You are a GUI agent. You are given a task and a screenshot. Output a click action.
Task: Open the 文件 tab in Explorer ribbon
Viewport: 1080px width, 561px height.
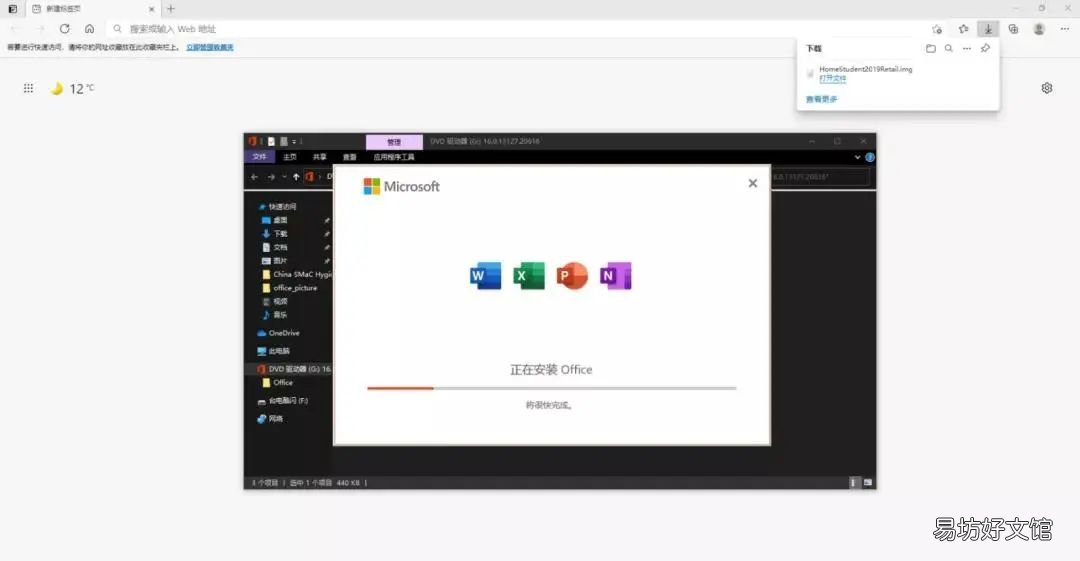[x=259, y=157]
